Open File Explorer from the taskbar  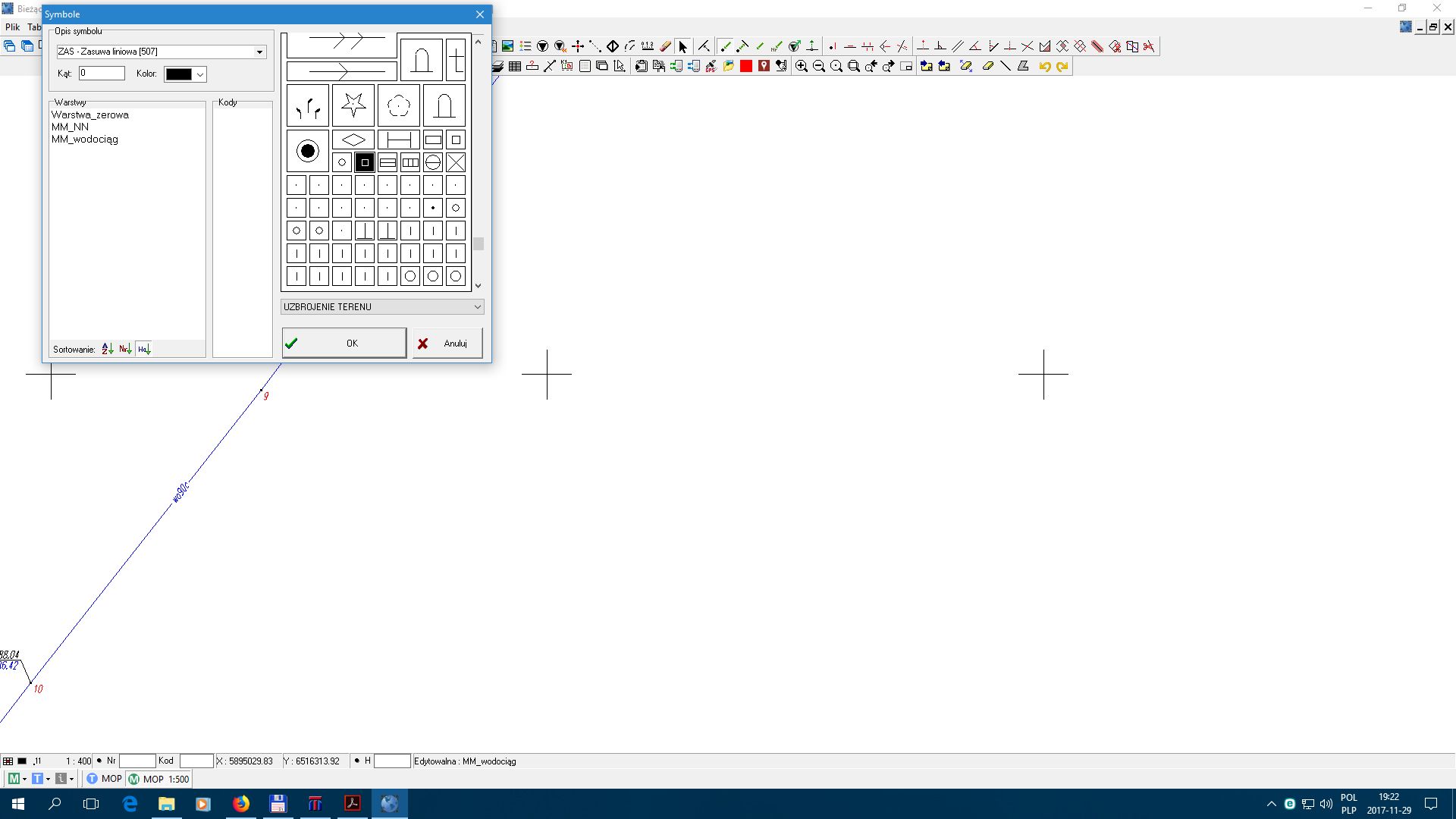pyautogui.click(x=166, y=804)
